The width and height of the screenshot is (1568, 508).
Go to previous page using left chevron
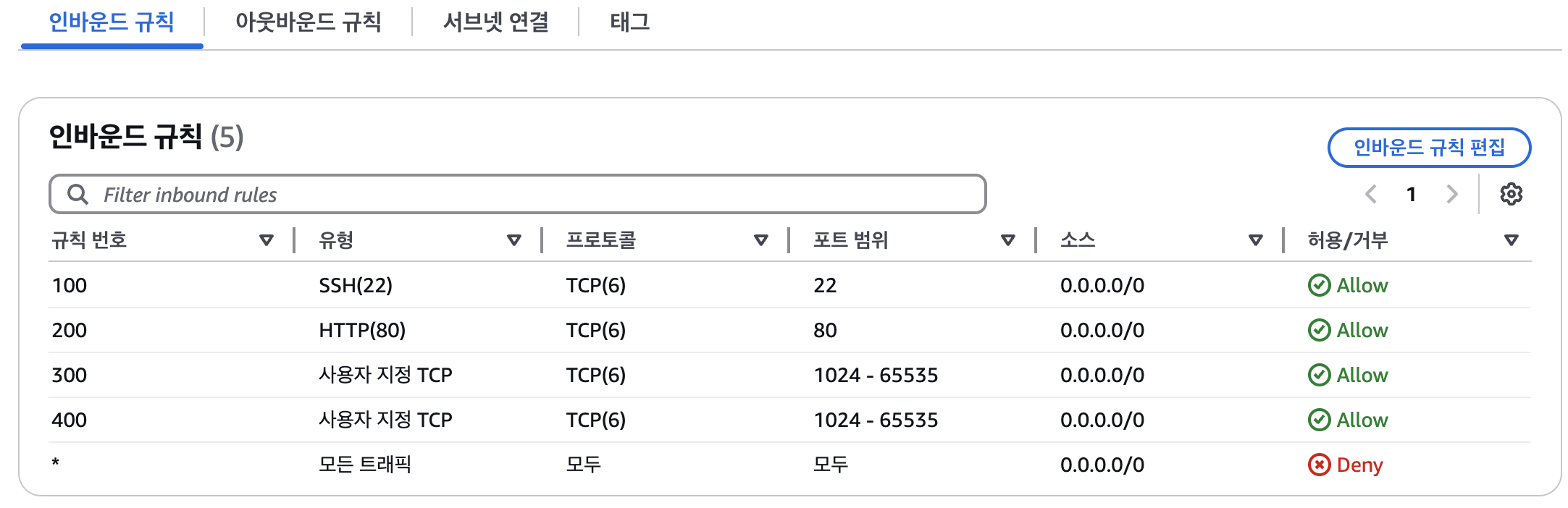coord(1370,194)
